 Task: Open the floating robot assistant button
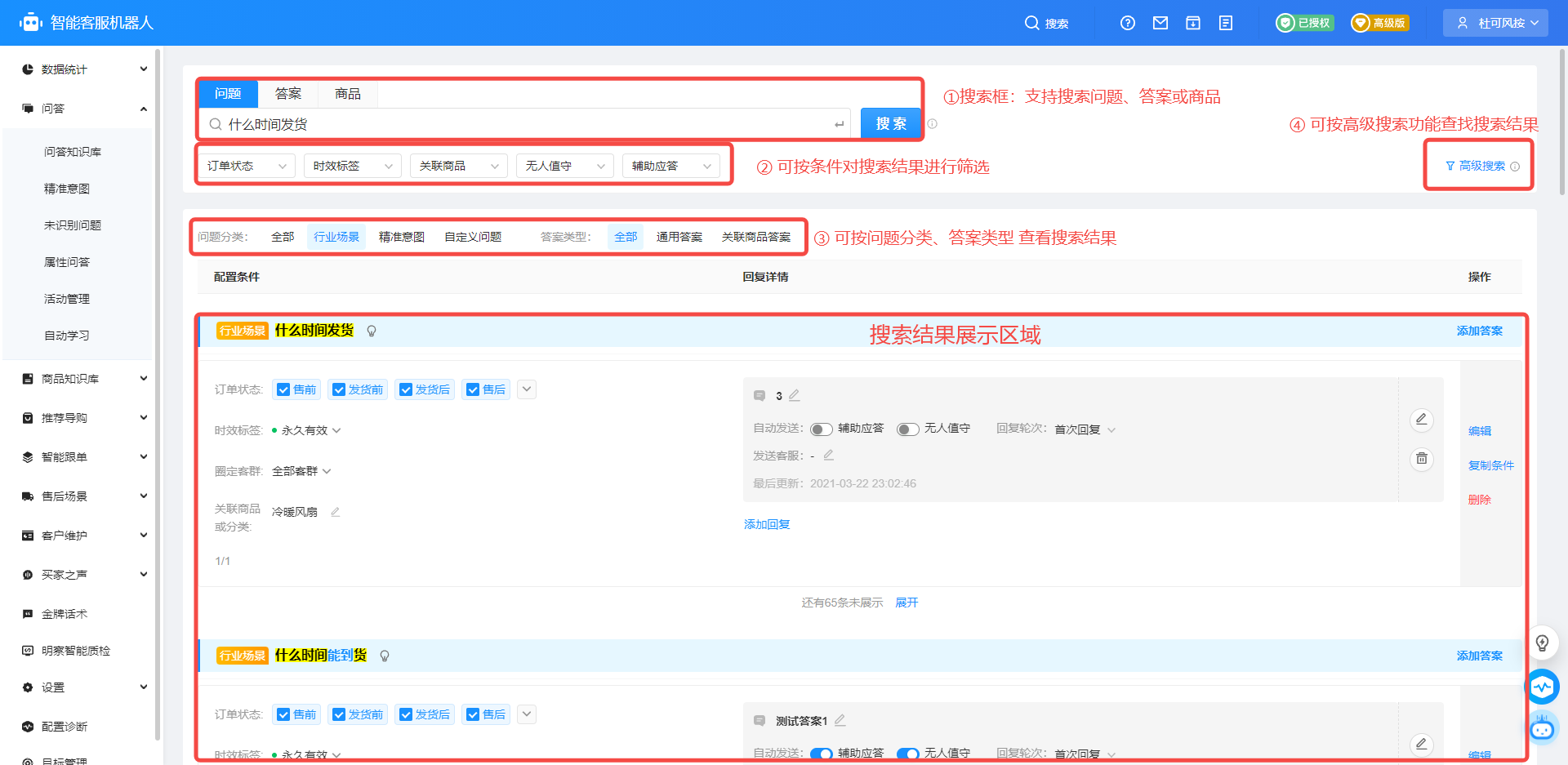[x=1542, y=727]
